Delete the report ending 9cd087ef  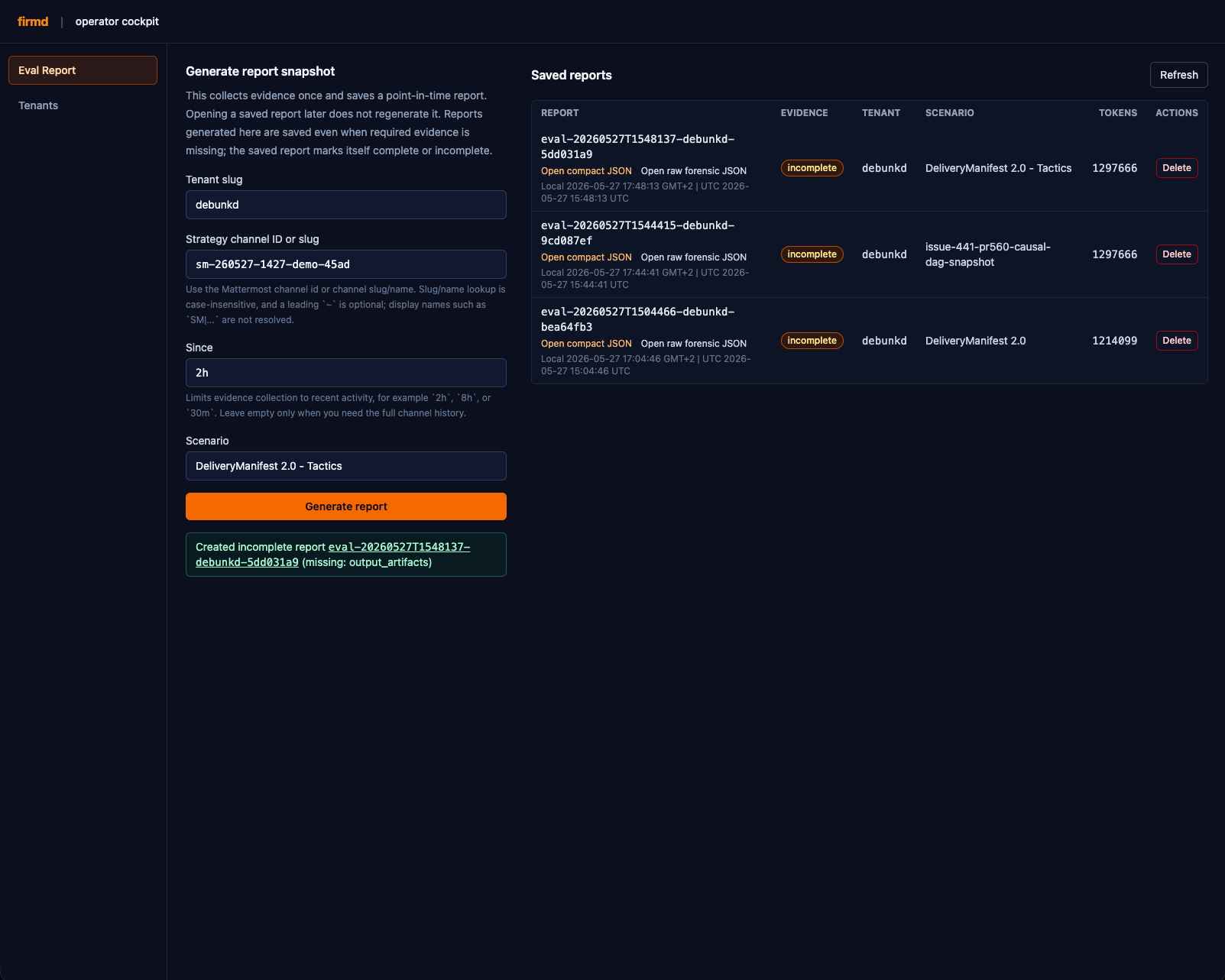point(1177,254)
